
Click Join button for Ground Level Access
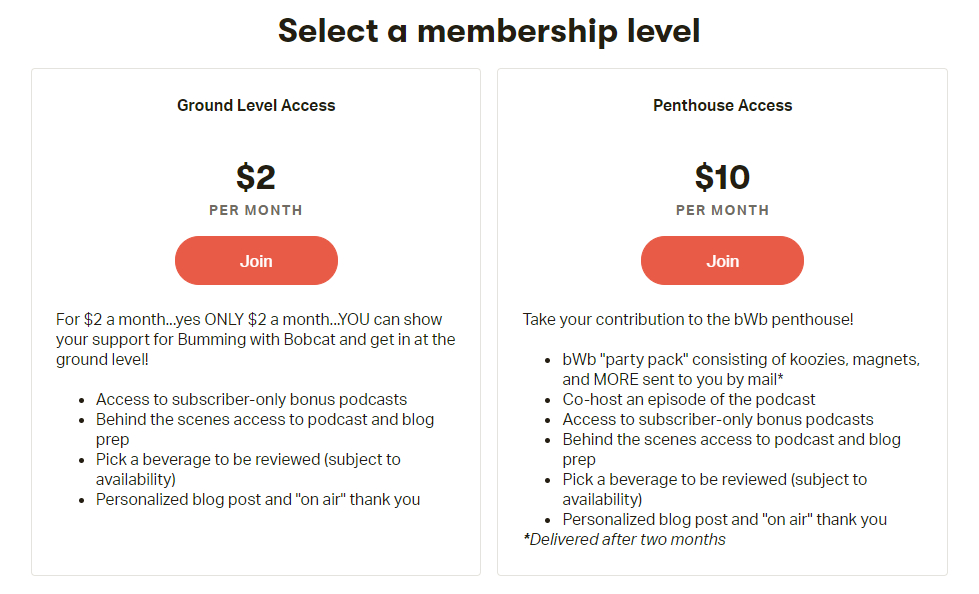tap(256, 261)
